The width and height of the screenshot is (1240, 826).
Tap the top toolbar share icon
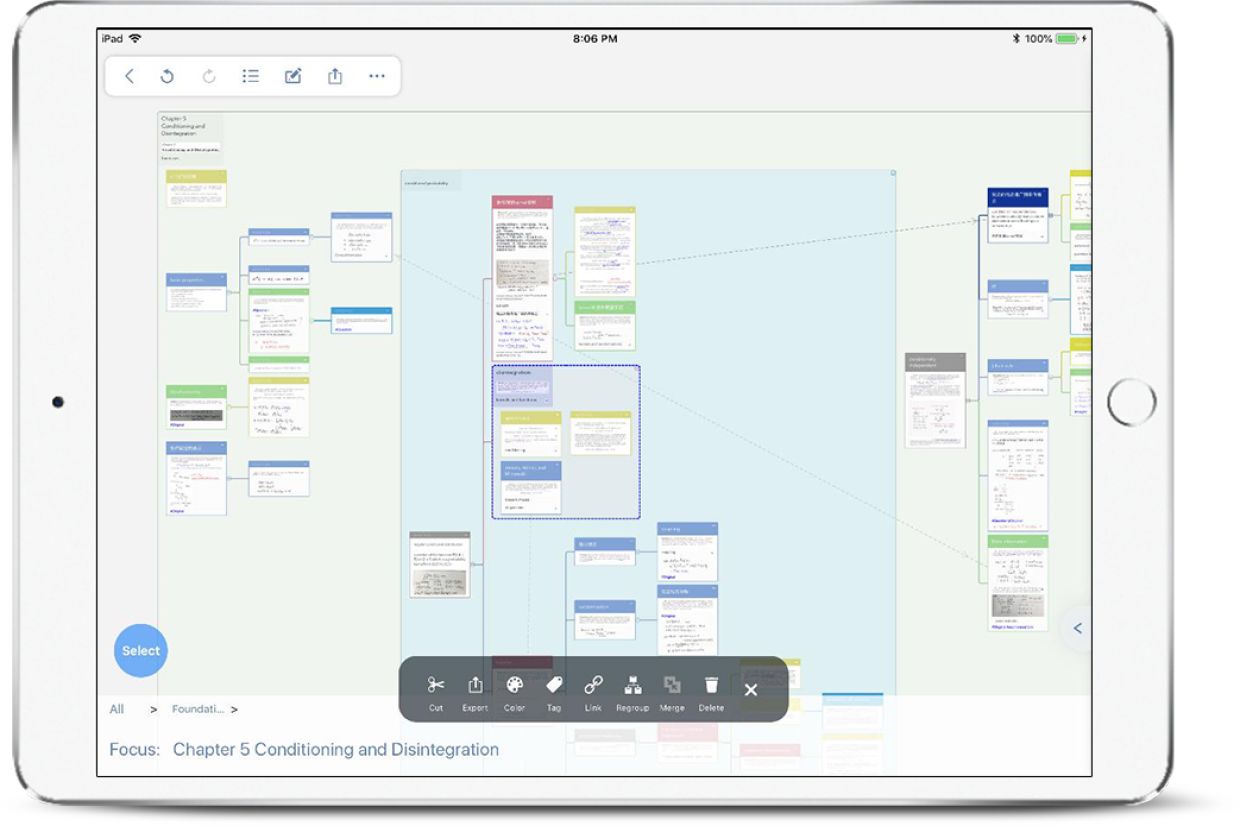(x=334, y=76)
